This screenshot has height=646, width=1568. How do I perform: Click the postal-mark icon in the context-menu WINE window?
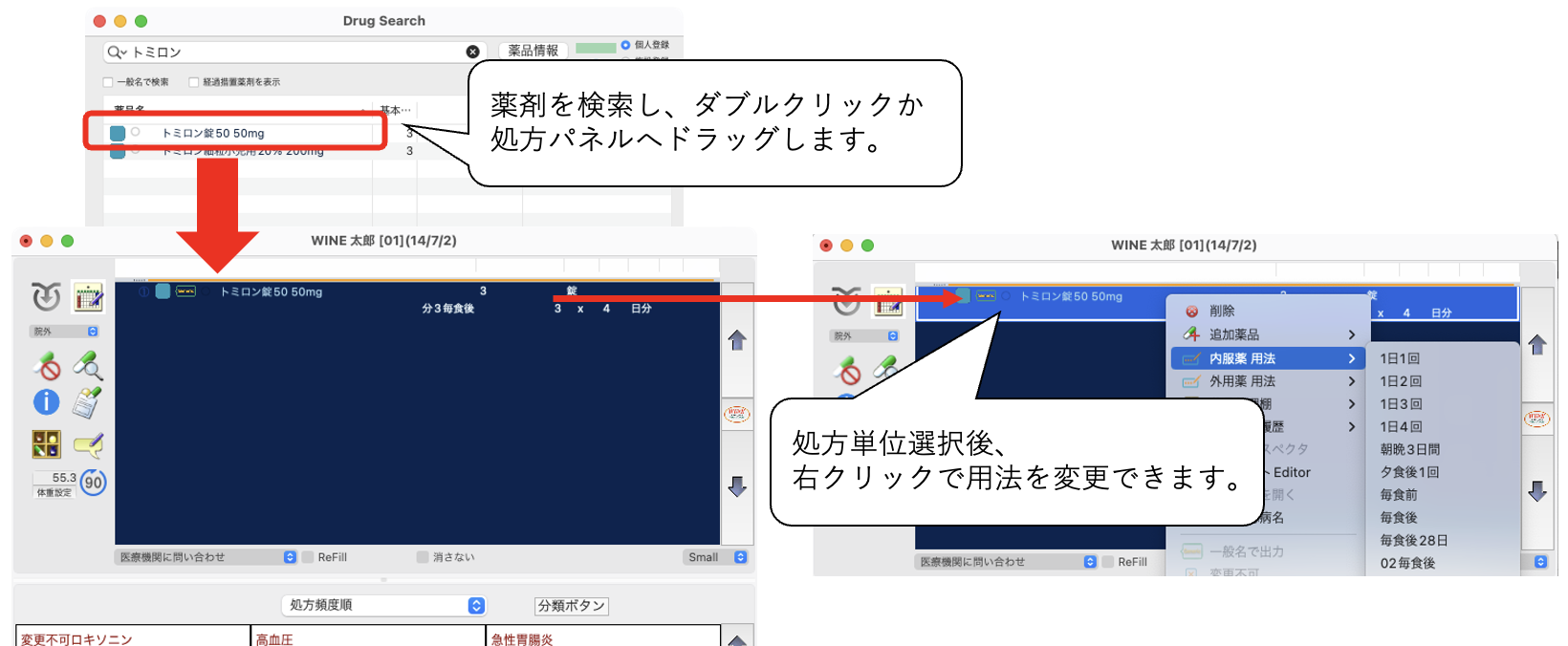click(x=846, y=302)
